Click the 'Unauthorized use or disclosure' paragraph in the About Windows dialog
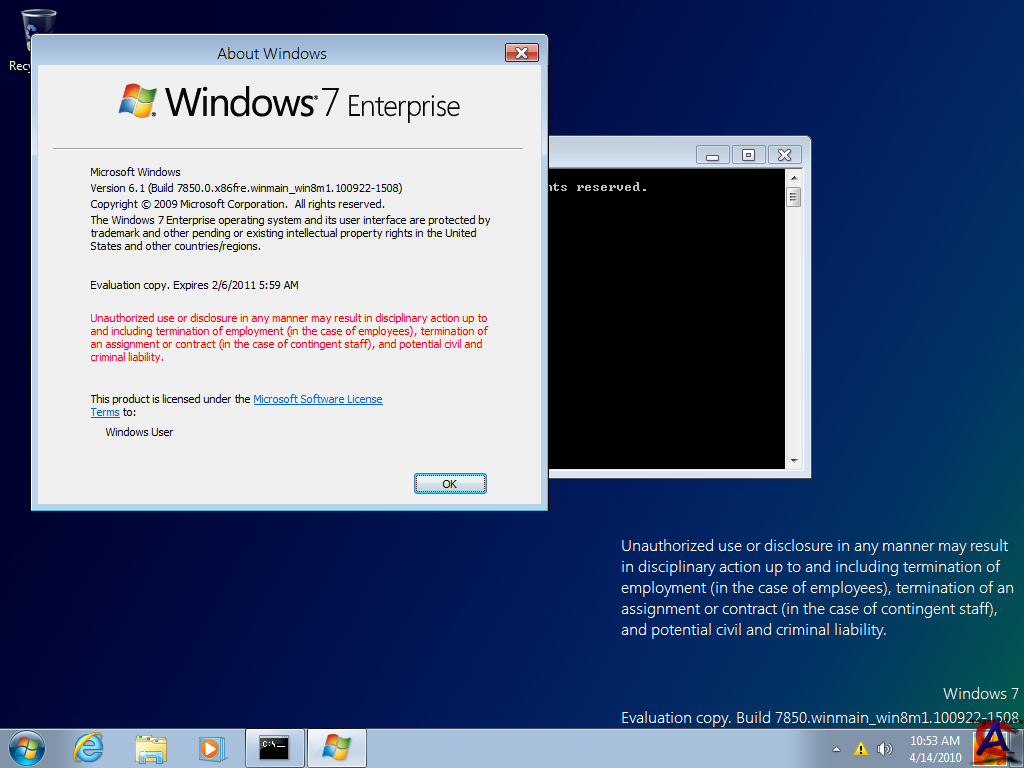The image size is (1024, 768). click(289, 338)
